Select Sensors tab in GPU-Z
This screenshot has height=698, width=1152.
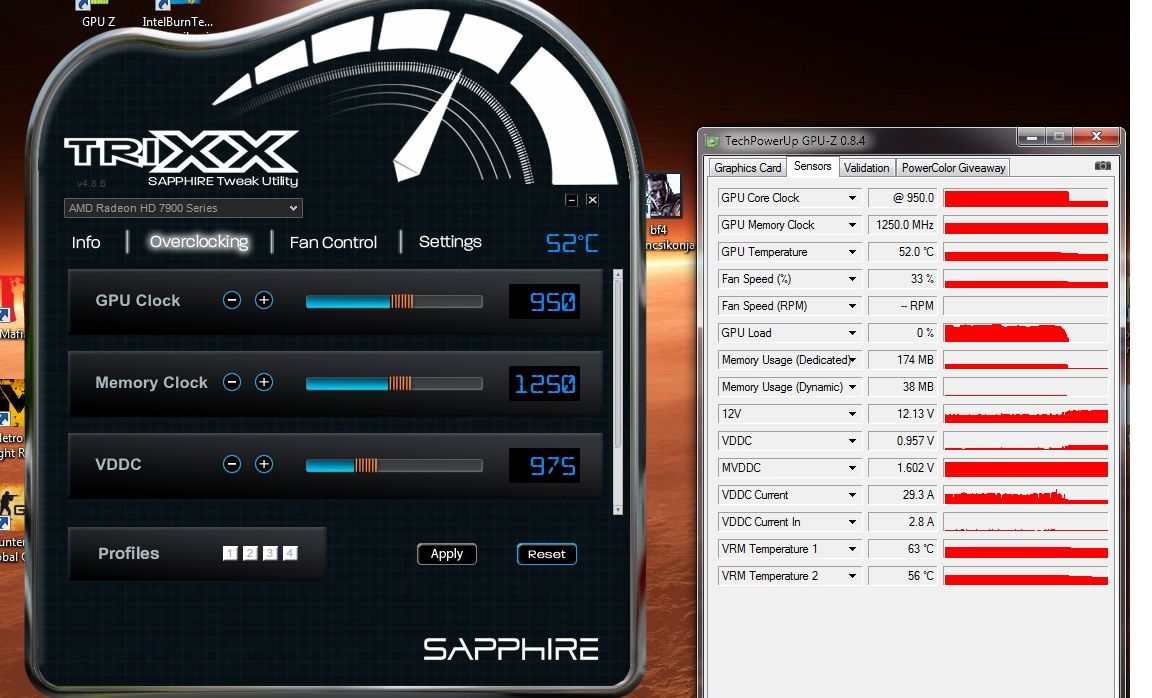point(813,166)
